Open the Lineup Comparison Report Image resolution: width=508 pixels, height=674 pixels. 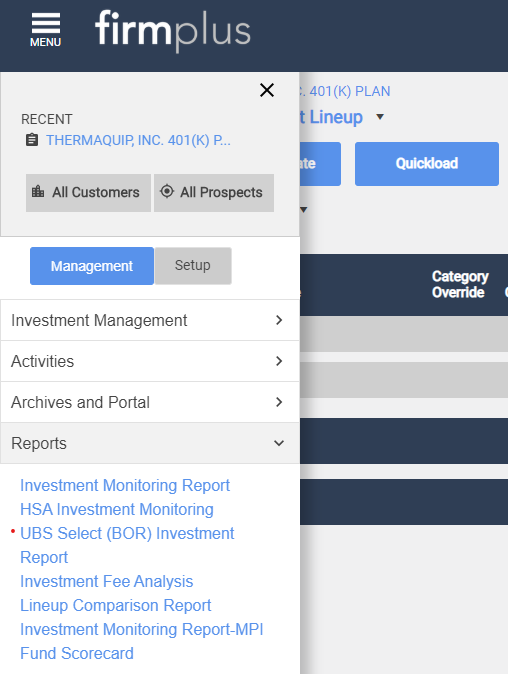pos(116,605)
